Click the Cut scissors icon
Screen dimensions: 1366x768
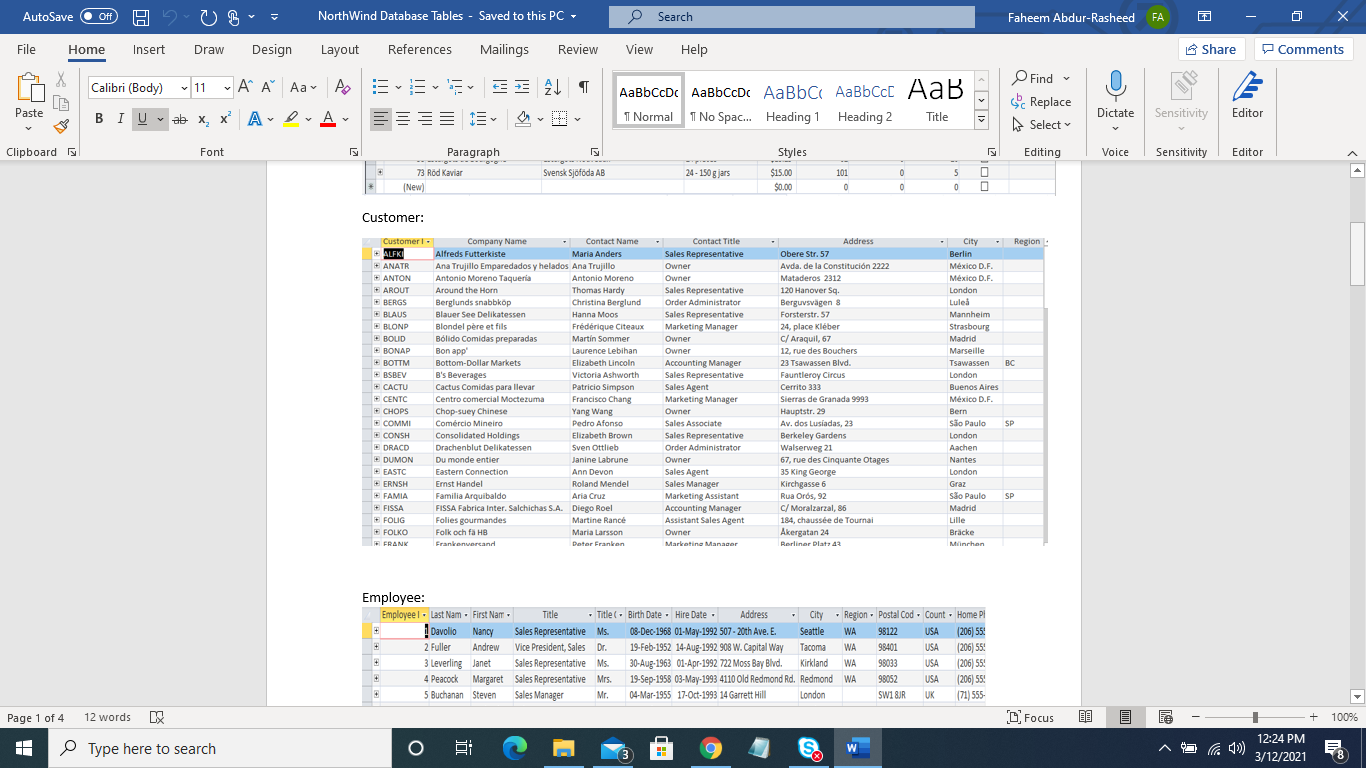point(61,80)
